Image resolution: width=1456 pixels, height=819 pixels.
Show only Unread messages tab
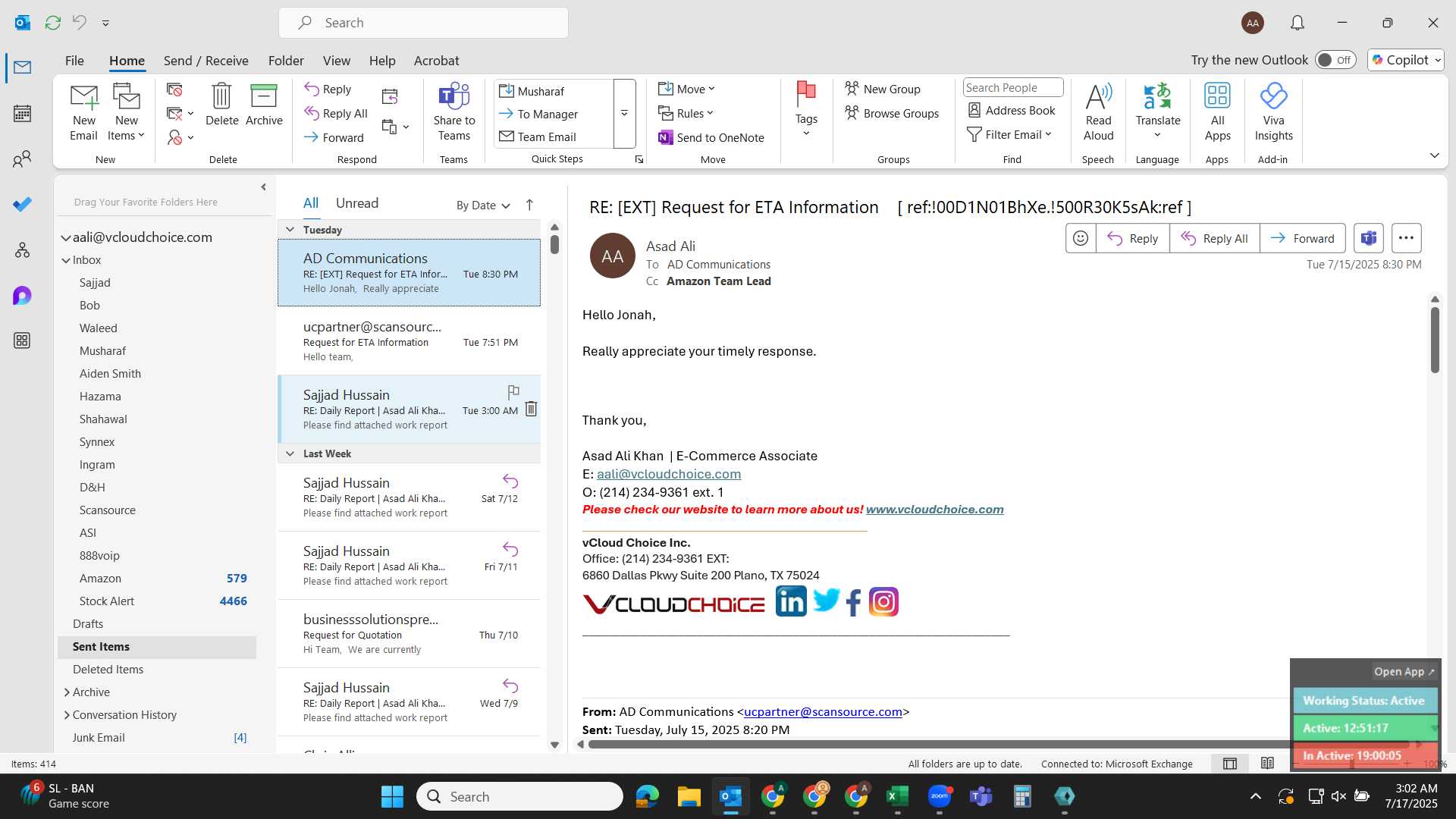(357, 203)
